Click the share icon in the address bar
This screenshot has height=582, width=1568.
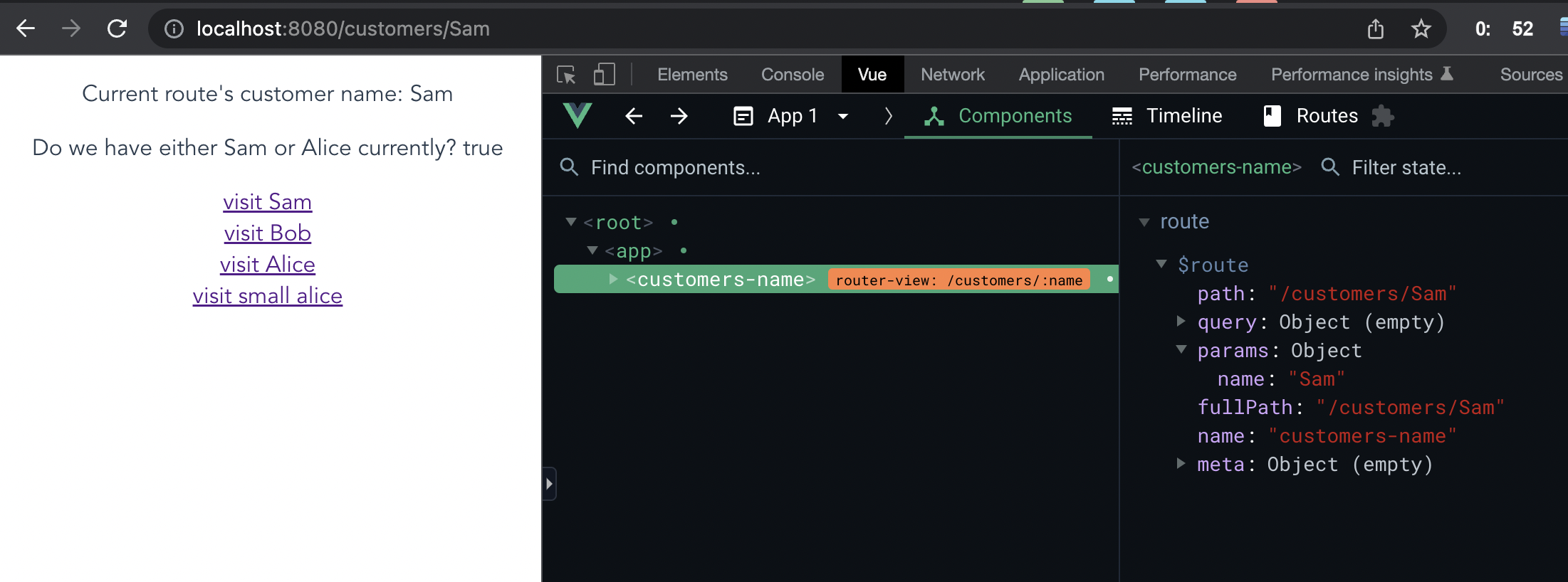[x=1376, y=28]
